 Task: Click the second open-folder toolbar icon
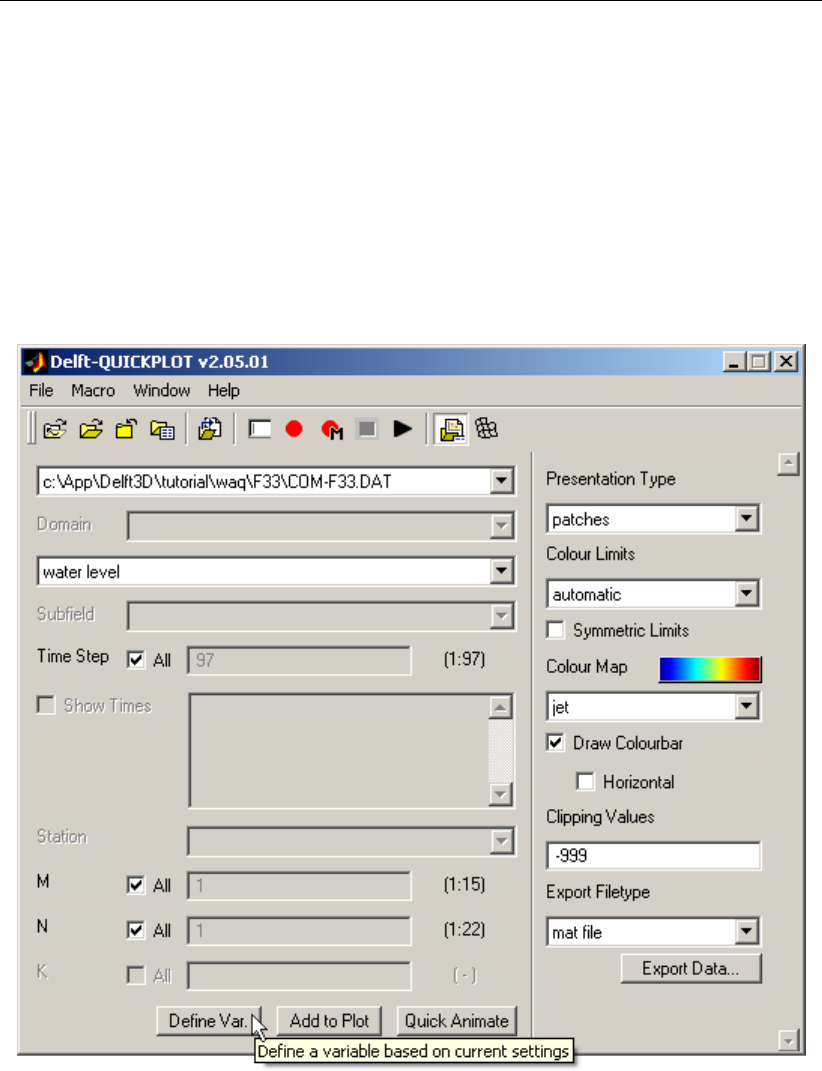pos(91,430)
